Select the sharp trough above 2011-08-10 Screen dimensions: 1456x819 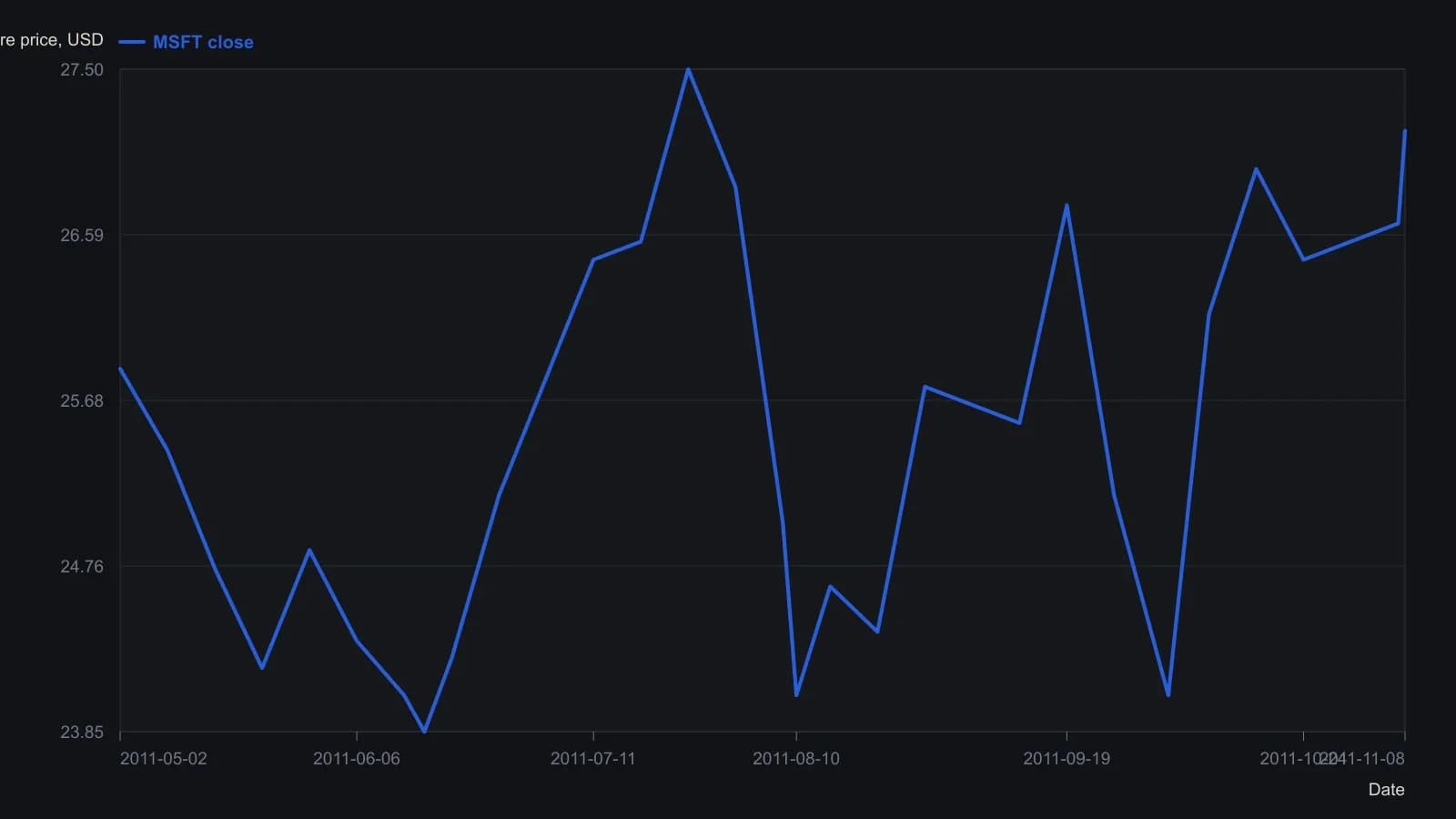click(796, 695)
